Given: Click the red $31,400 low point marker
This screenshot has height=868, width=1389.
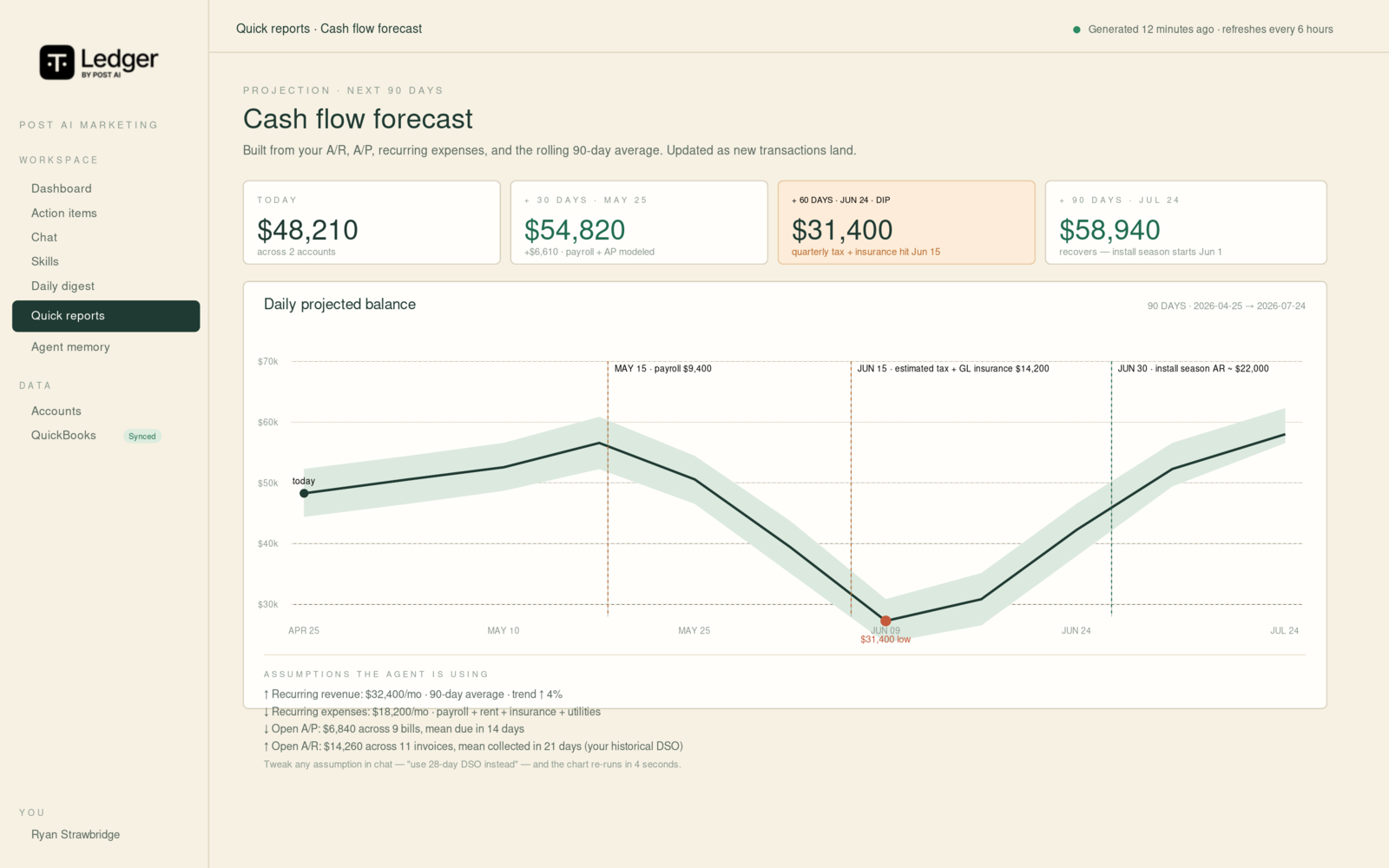Looking at the screenshot, I should coord(885,621).
